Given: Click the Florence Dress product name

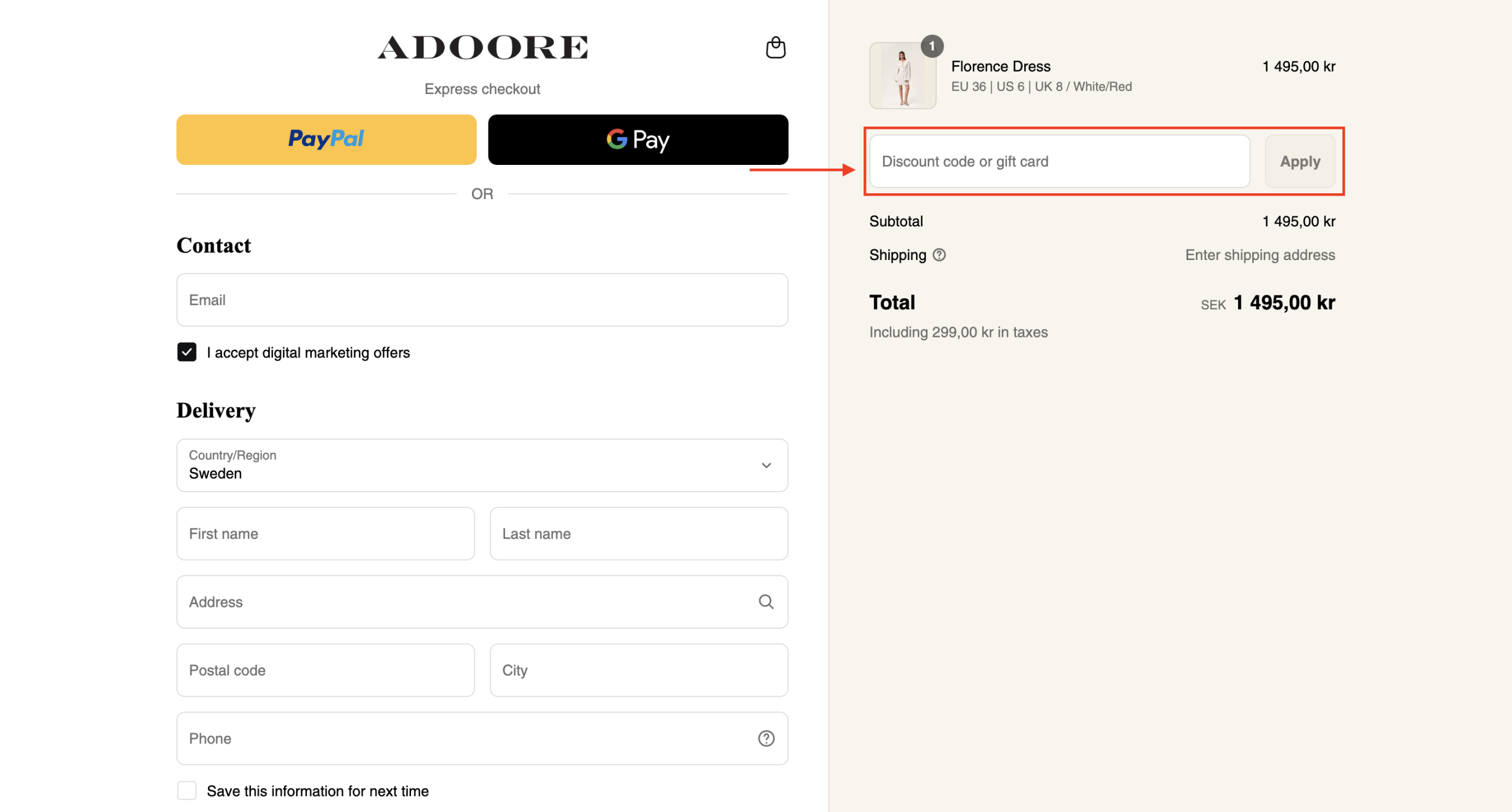Looking at the screenshot, I should (x=1001, y=66).
